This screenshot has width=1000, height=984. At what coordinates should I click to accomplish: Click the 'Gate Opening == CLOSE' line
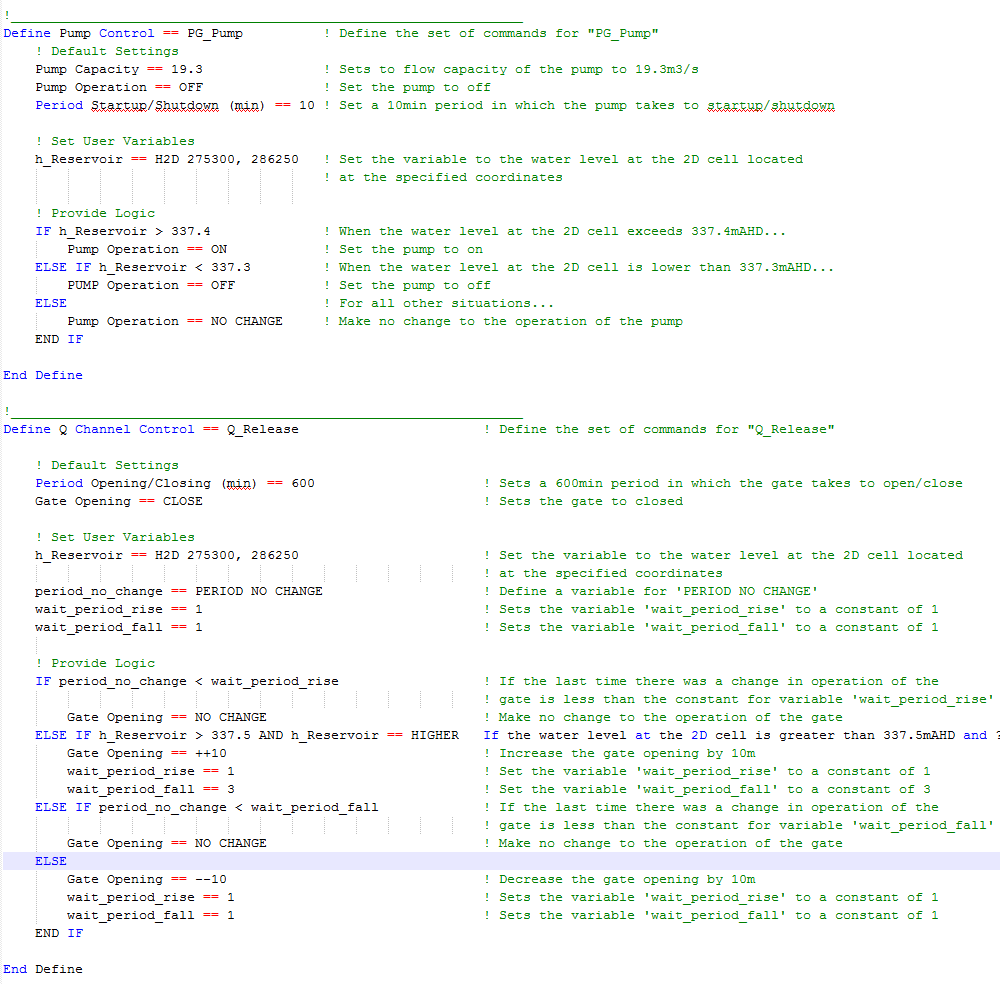click(x=119, y=501)
